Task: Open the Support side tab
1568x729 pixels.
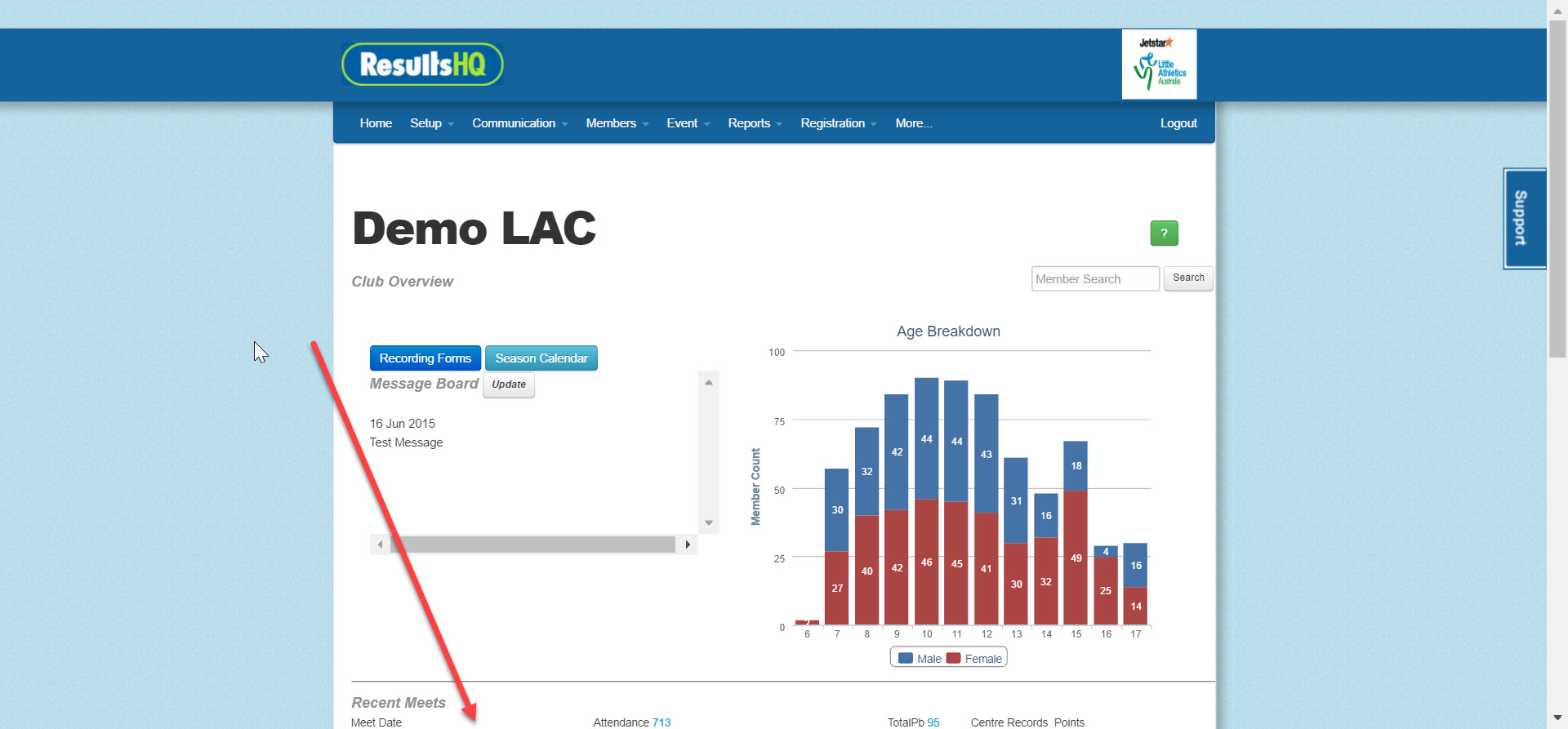Action: 1524,218
